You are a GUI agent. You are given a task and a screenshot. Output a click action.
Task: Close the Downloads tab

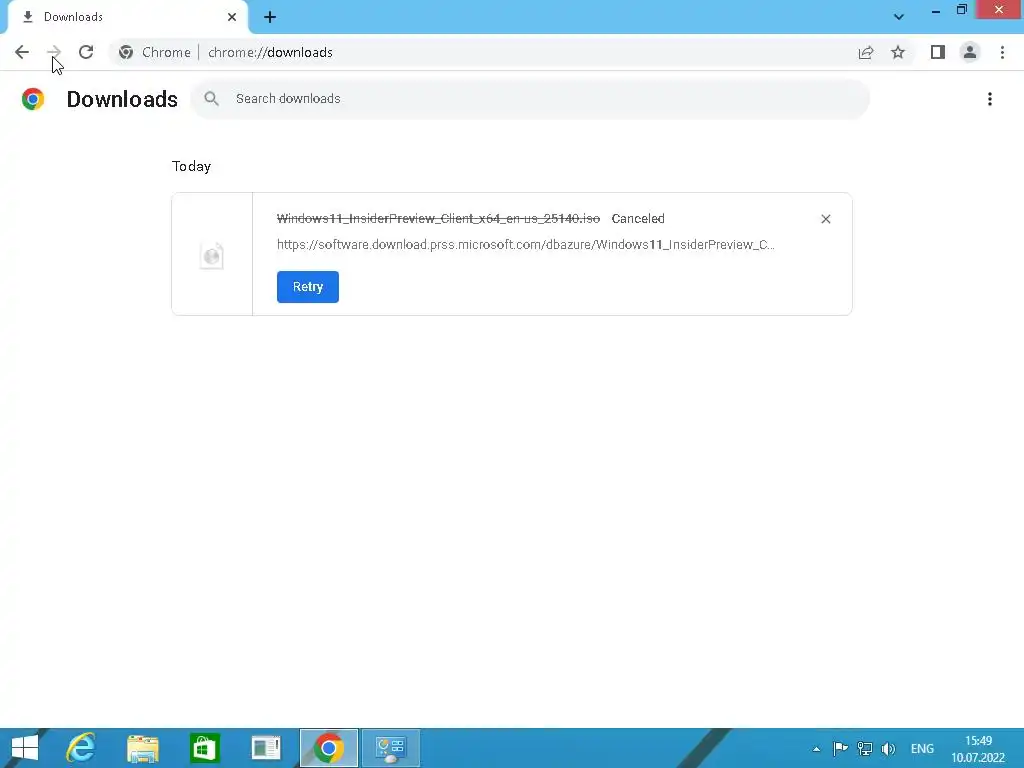232,17
